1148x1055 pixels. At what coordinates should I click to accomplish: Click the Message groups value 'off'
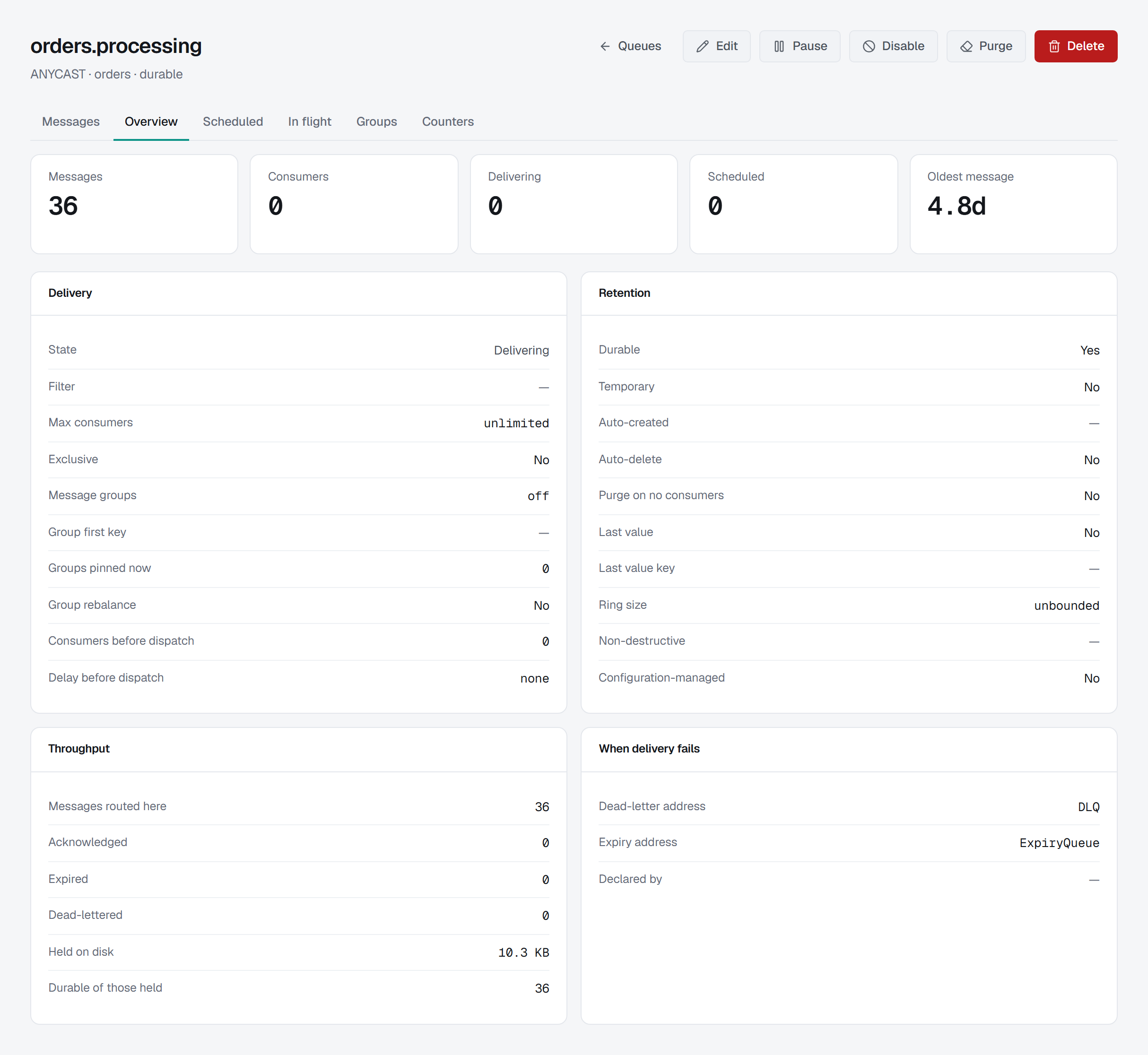point(538,495)
